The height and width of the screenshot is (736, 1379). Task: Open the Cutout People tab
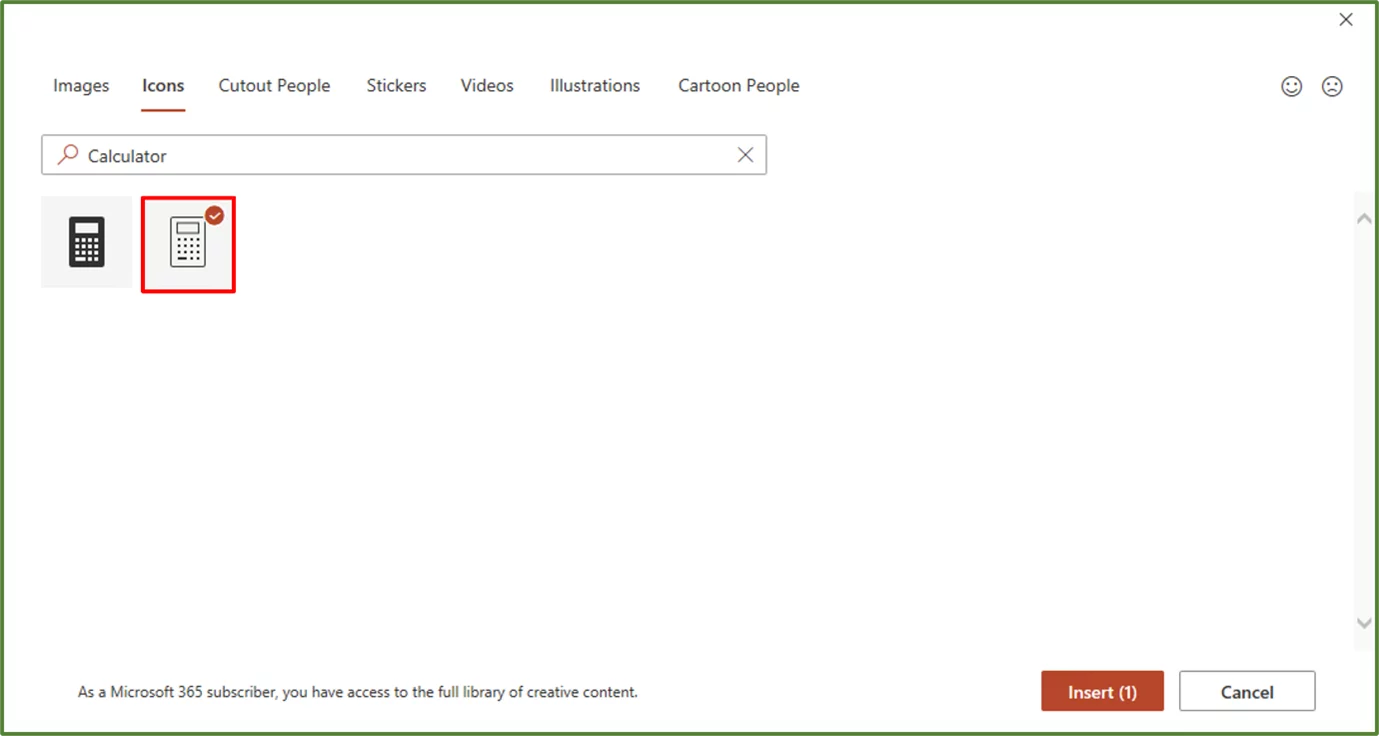(x=274, y=86)
